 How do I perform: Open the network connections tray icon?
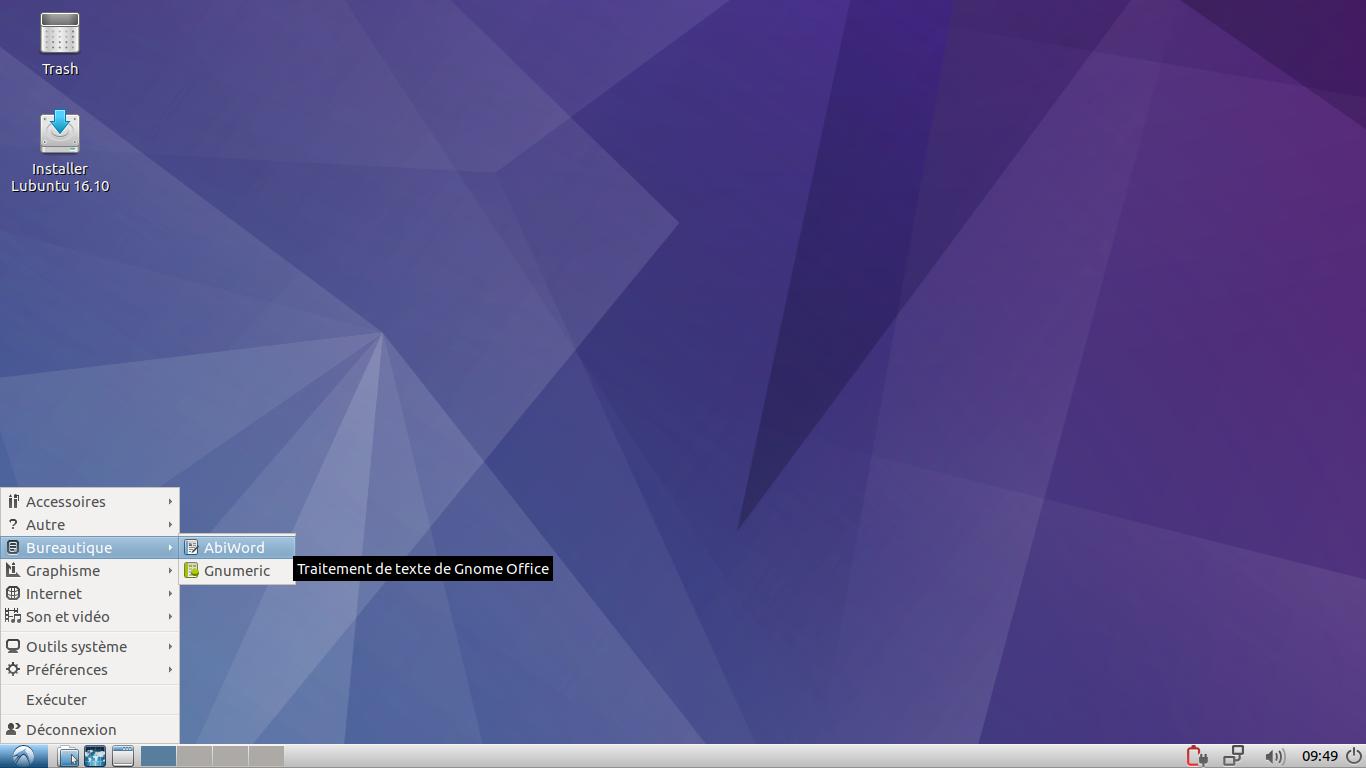[x=1234, y=756]
